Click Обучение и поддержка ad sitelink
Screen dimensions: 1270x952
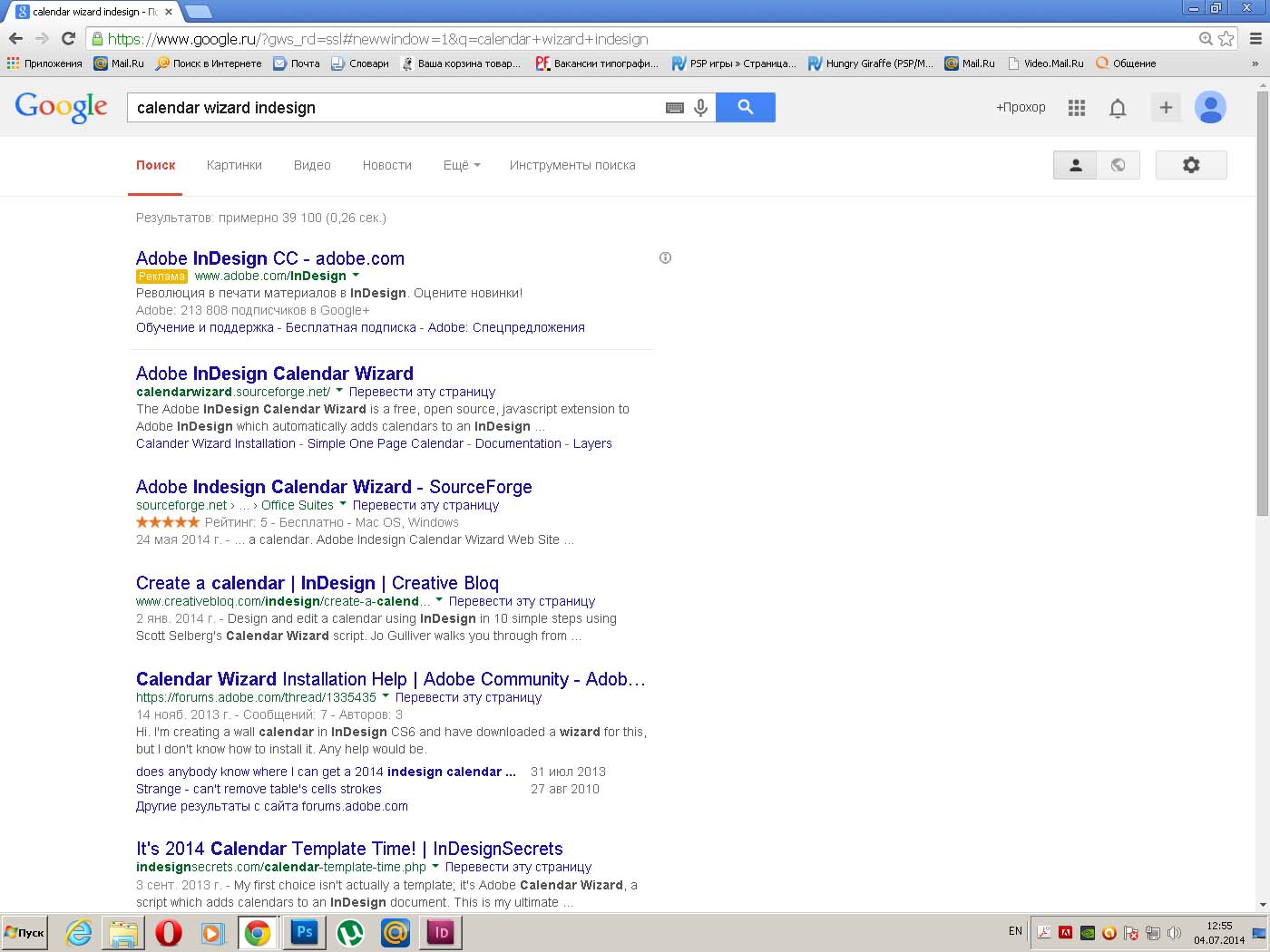point(204,327)
